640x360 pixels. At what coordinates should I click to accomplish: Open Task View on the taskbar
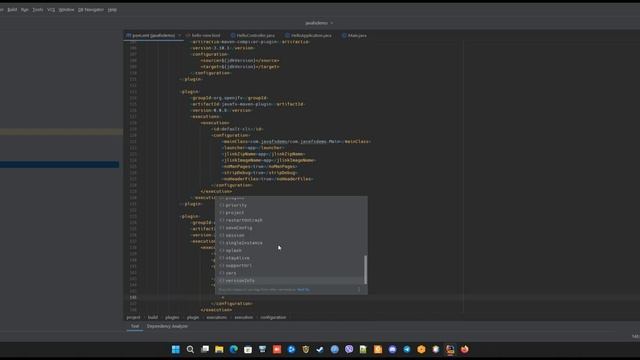205,349
